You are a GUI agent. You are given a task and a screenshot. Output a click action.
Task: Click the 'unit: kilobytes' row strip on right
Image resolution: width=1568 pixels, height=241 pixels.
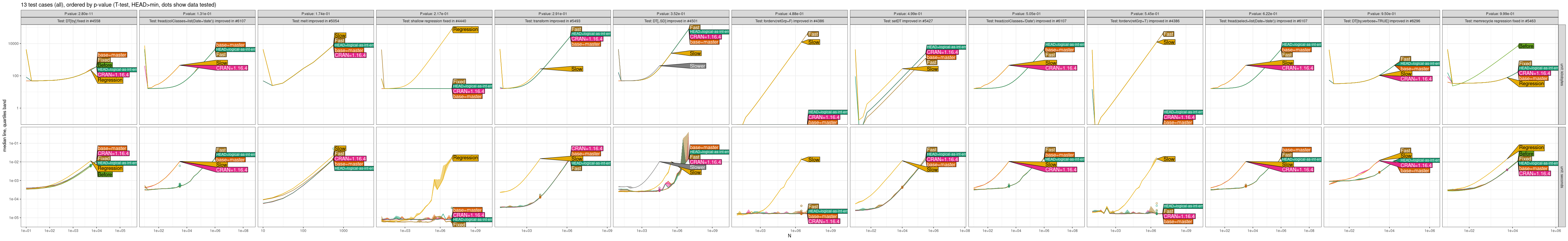pyautogui.click(x=1562, y=74)
